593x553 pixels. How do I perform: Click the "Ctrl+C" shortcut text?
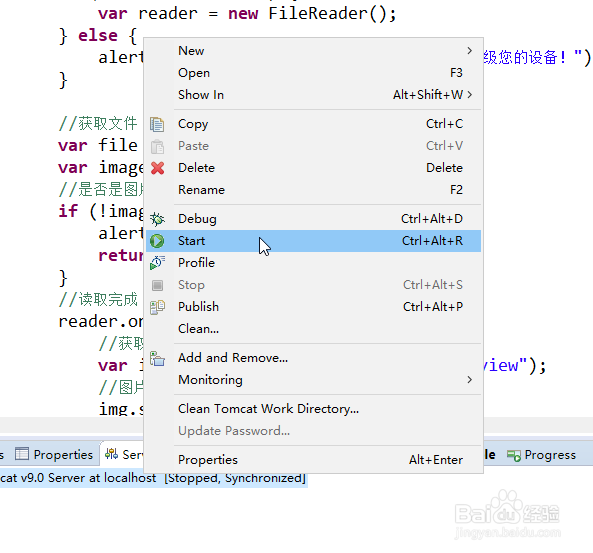[x=444, y=124]
